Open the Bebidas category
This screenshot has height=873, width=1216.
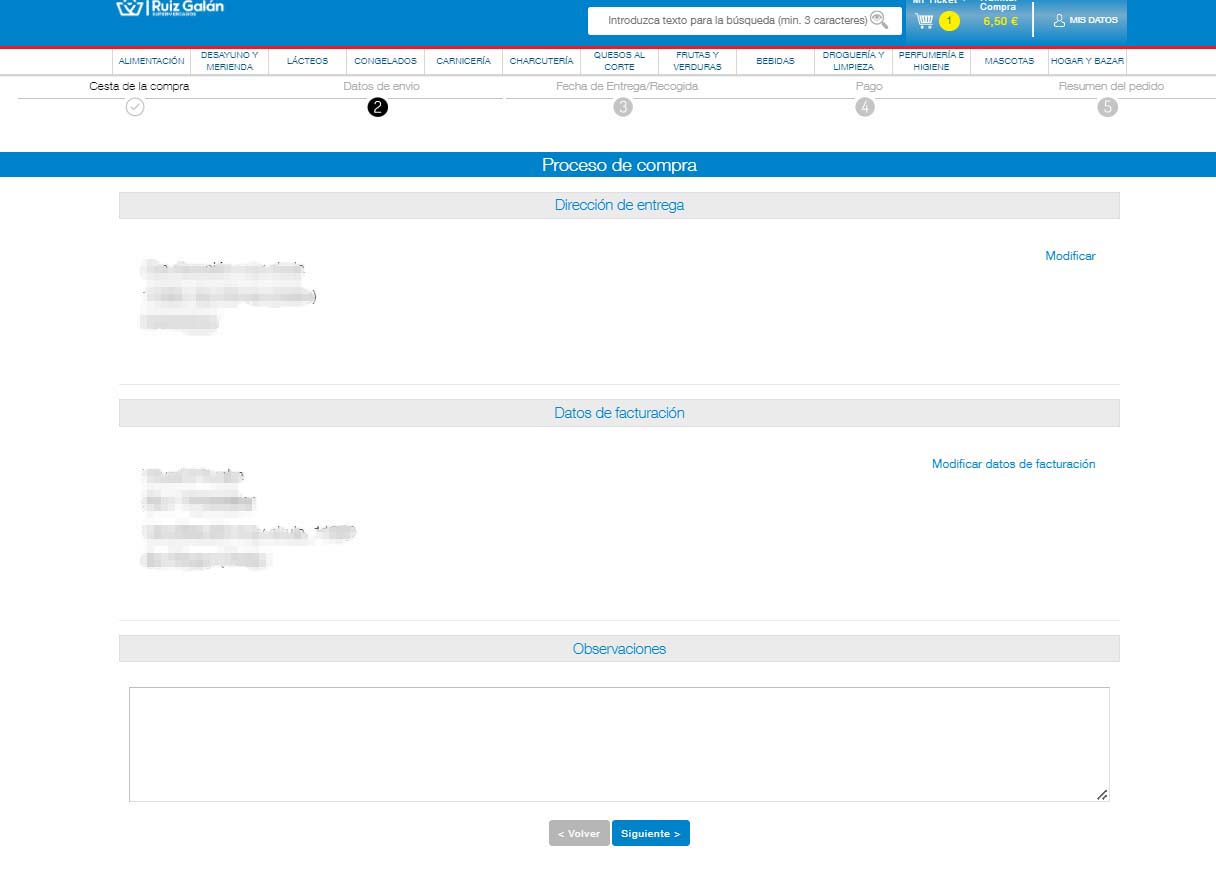coord(775,61)
